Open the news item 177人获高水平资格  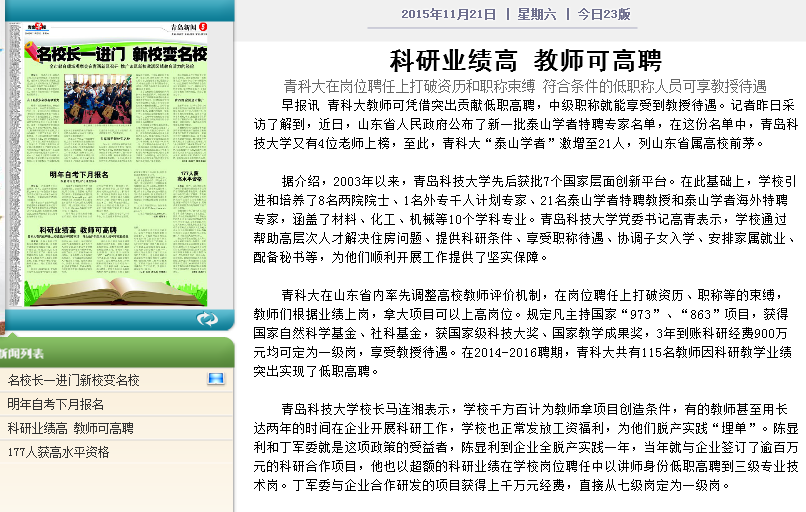[59, 452]
